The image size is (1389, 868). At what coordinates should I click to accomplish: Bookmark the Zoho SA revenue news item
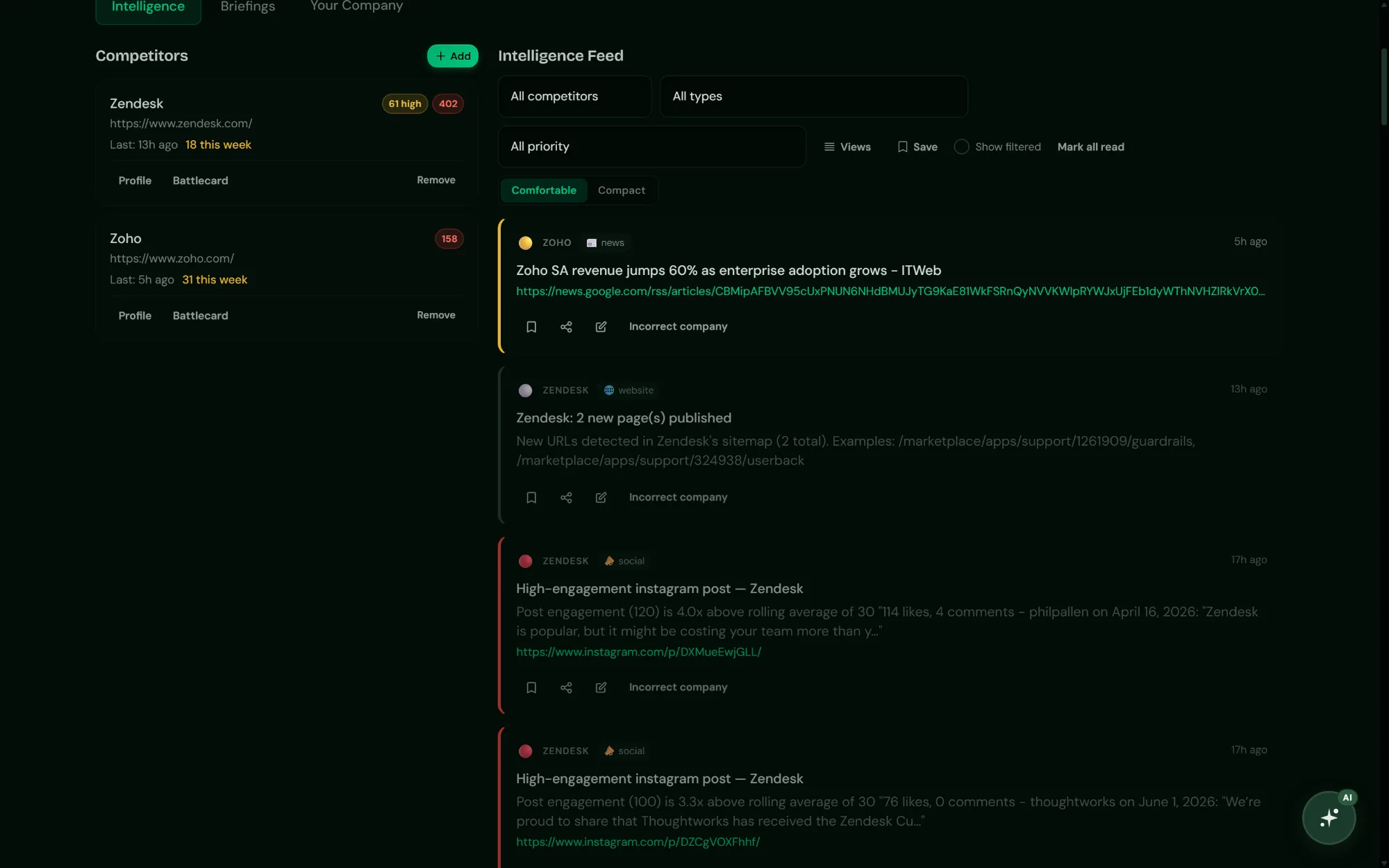[531, 326]
